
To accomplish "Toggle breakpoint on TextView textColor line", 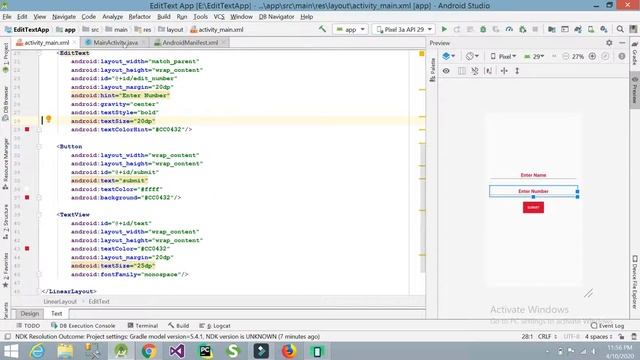I will tap(27, 248).
